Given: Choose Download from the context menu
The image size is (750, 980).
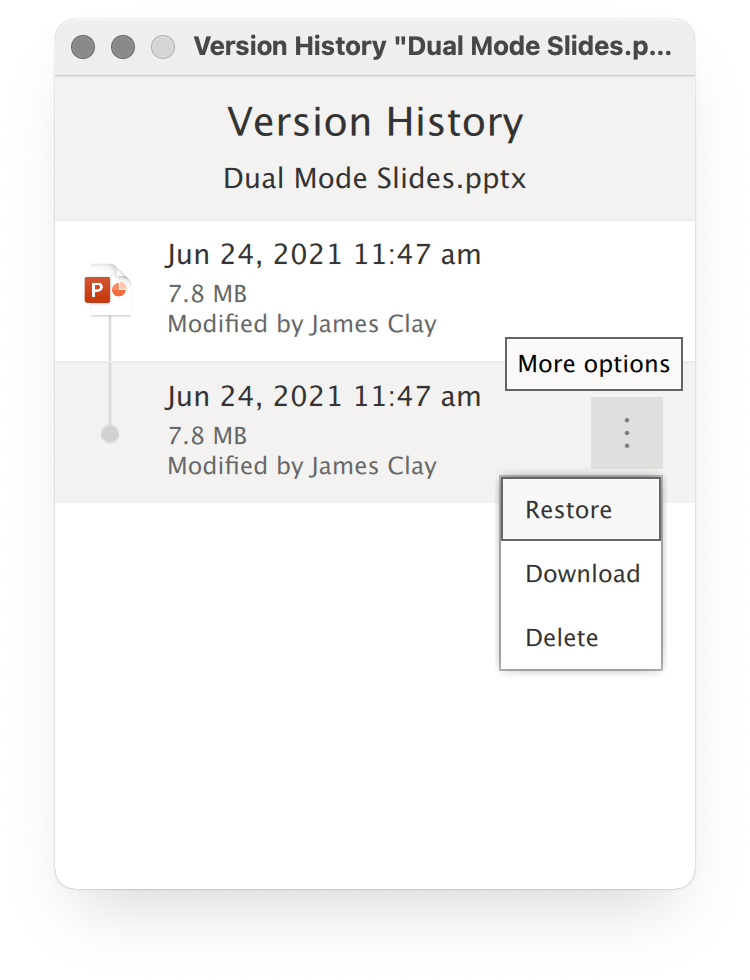Looking at the screenshot, I should coord(581,573).
